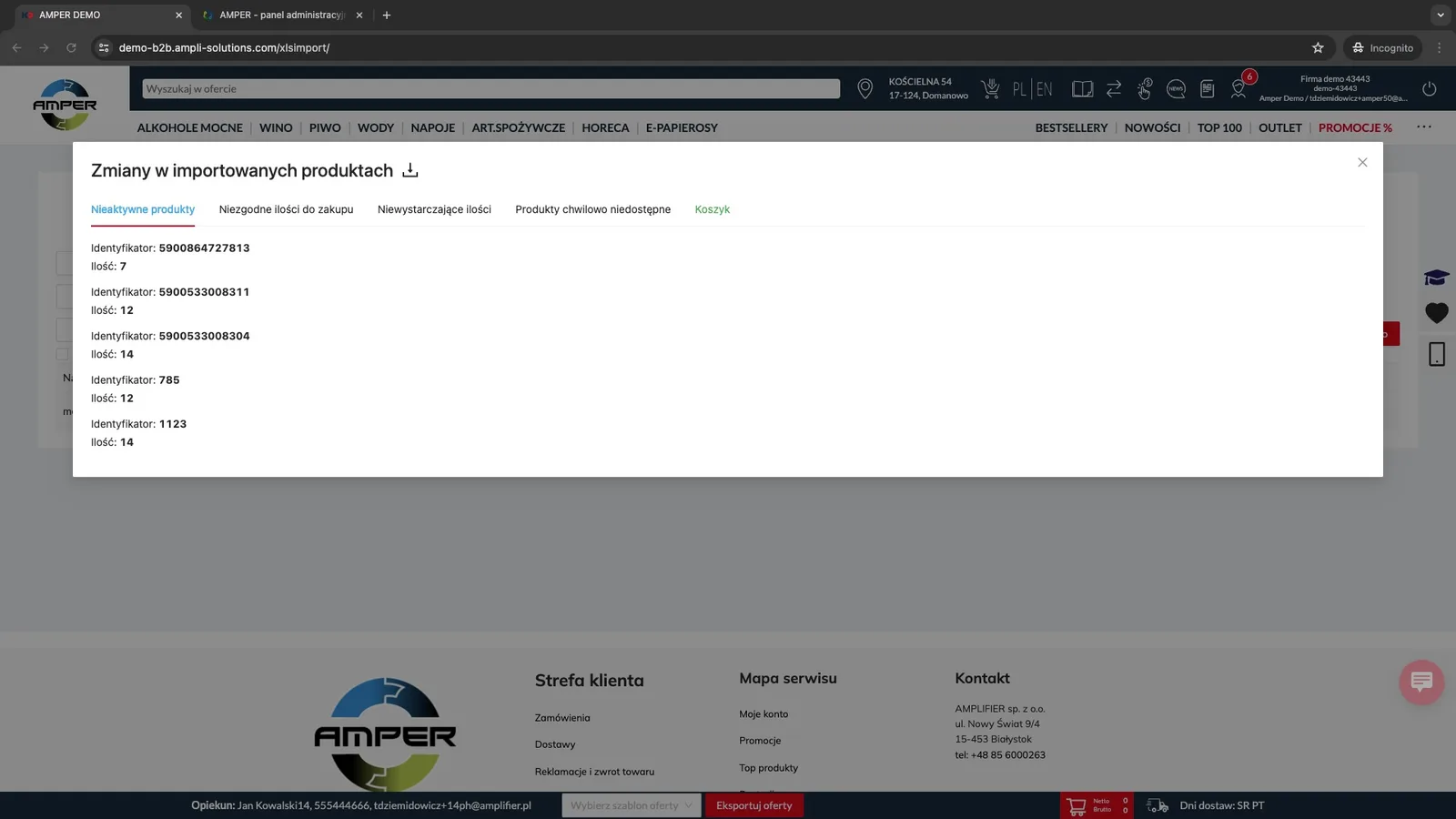Open Niewystarczające ilości tab

tap(434, 209)
